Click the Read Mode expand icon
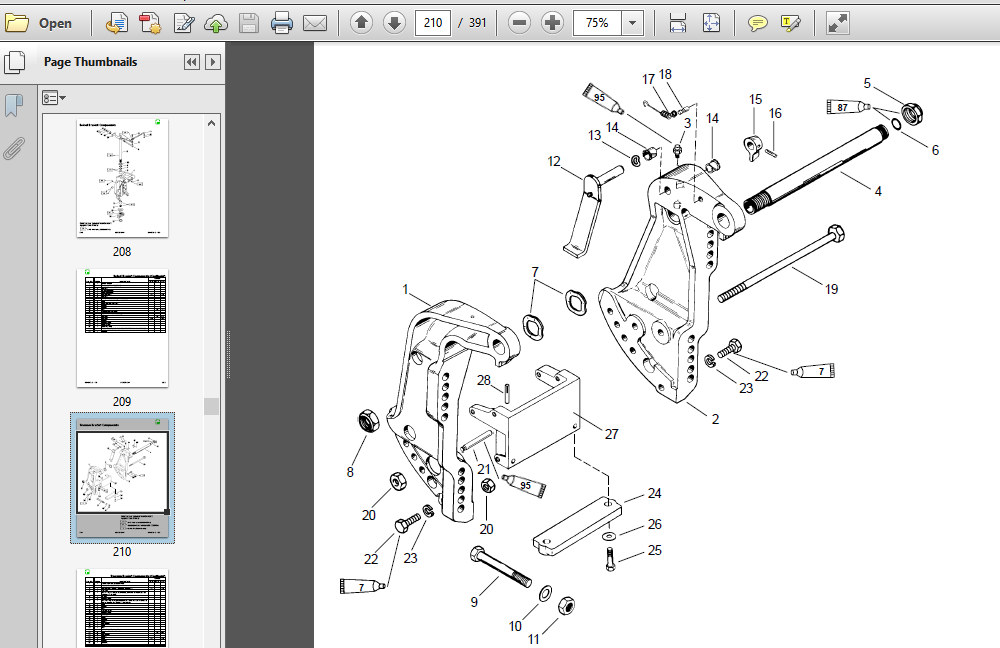The width and height of the screenshot is (1000, 648). click(x=837, y=24)
